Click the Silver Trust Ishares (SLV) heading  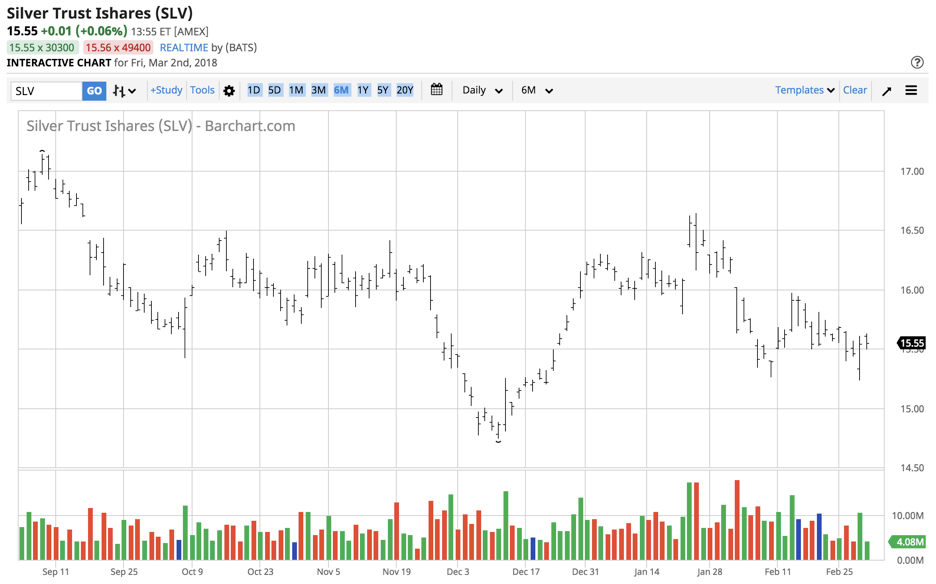[x=100, y=13]
